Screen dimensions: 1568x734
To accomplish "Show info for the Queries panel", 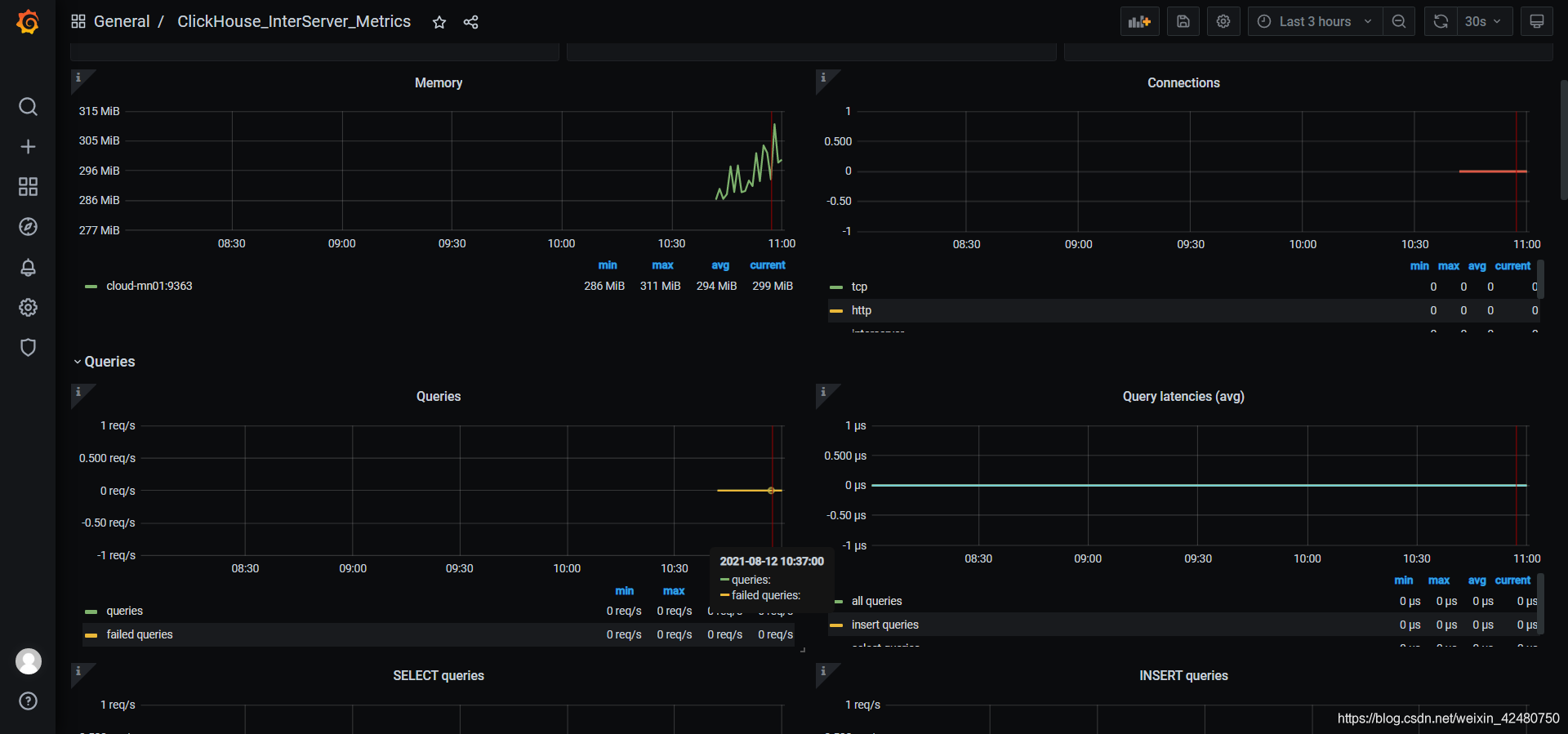I will click(78, 392).
